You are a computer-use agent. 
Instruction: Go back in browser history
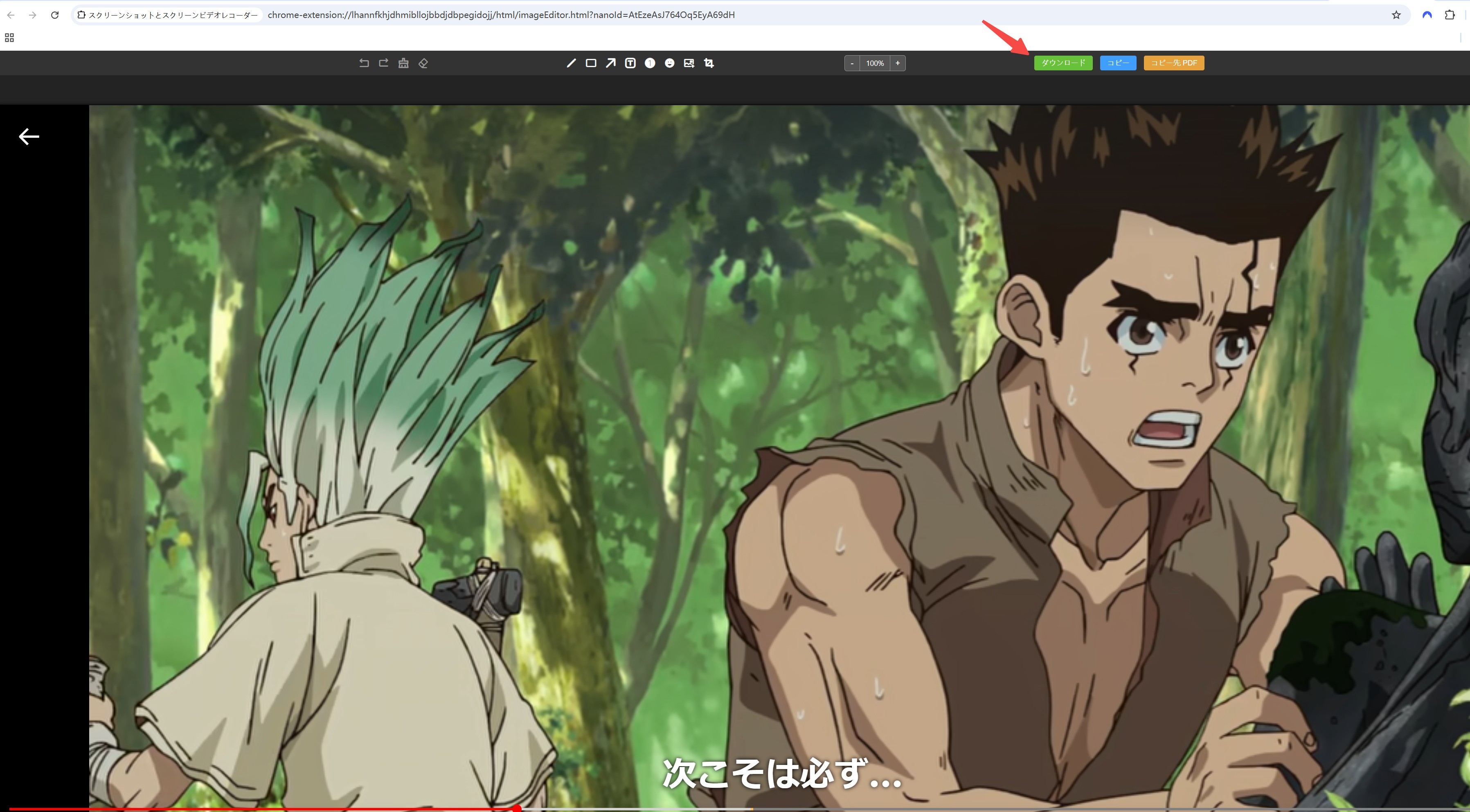point(11,15)
